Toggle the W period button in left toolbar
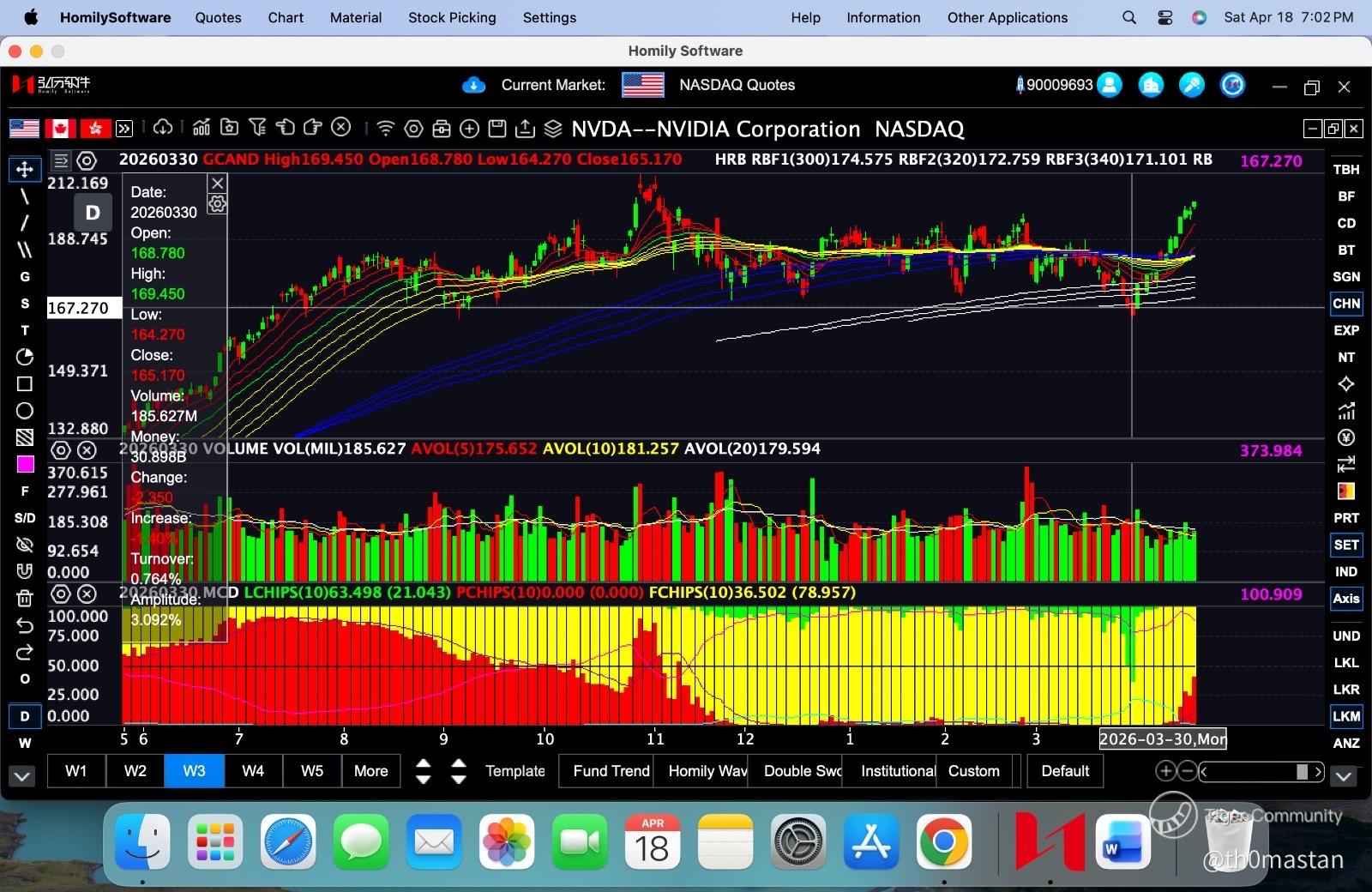 click(x=25, y=743)
